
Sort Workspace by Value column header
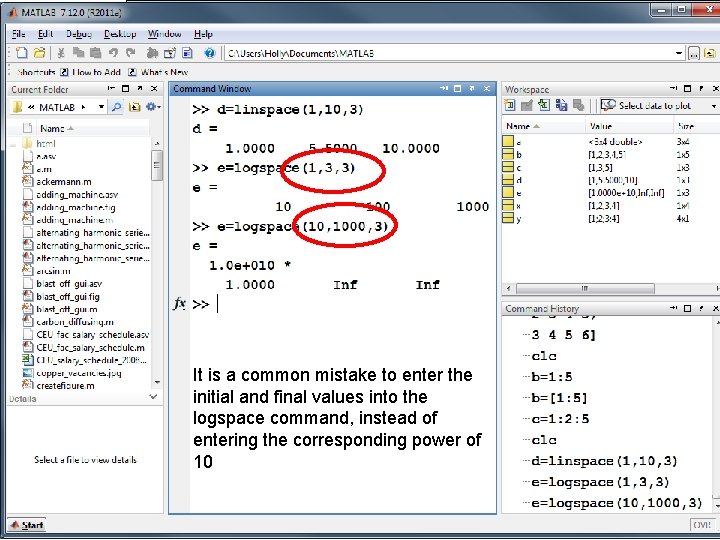coord(629,126)
